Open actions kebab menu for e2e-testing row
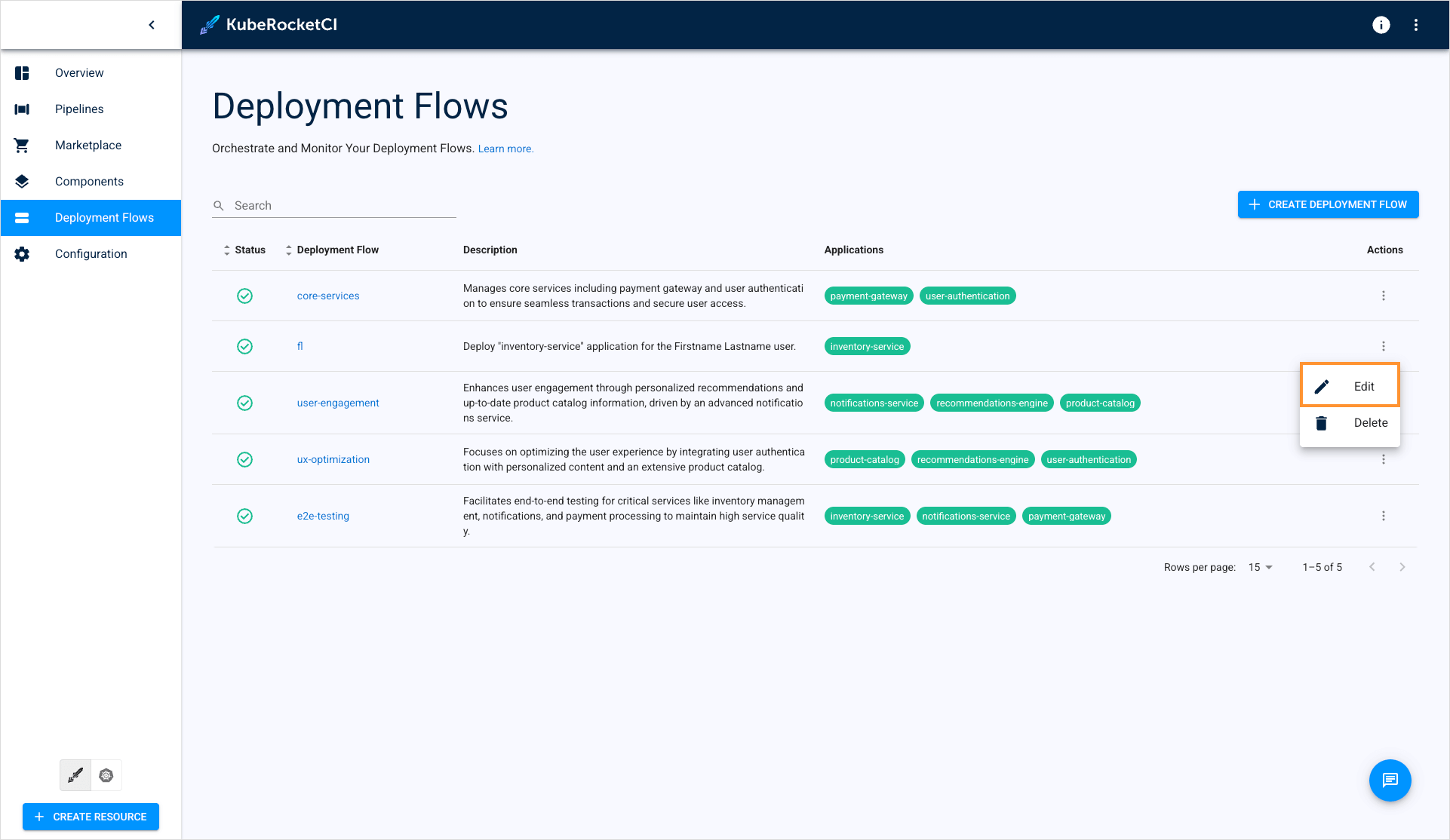 coord(1384,516)
